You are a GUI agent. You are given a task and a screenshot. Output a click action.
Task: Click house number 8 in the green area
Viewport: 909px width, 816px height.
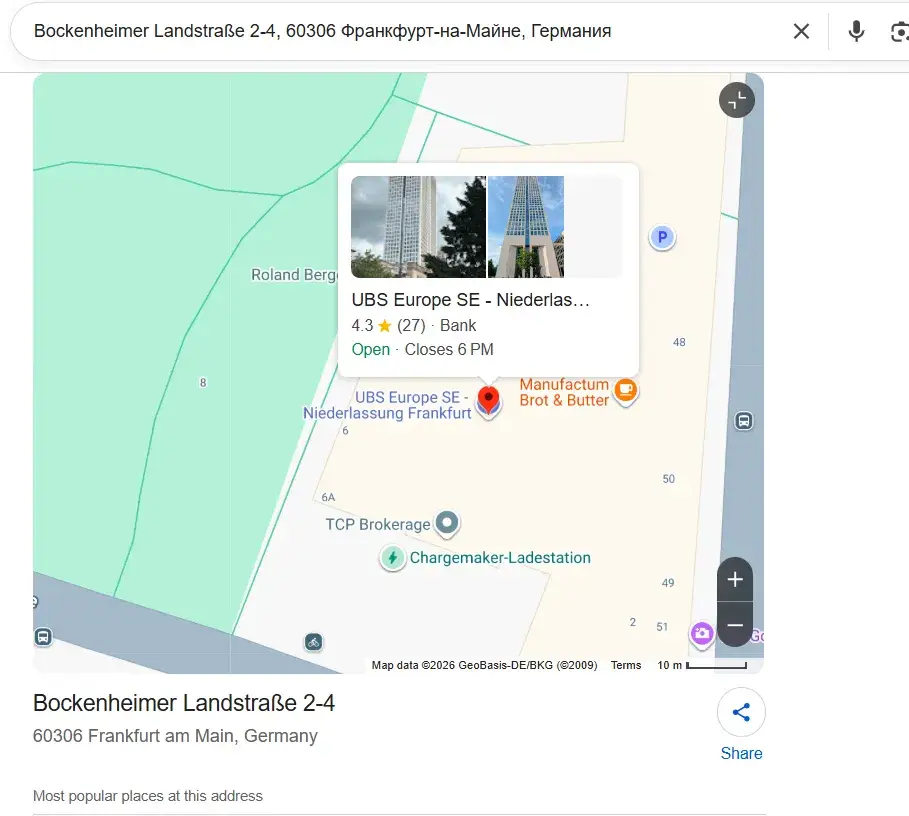point(203,382)
